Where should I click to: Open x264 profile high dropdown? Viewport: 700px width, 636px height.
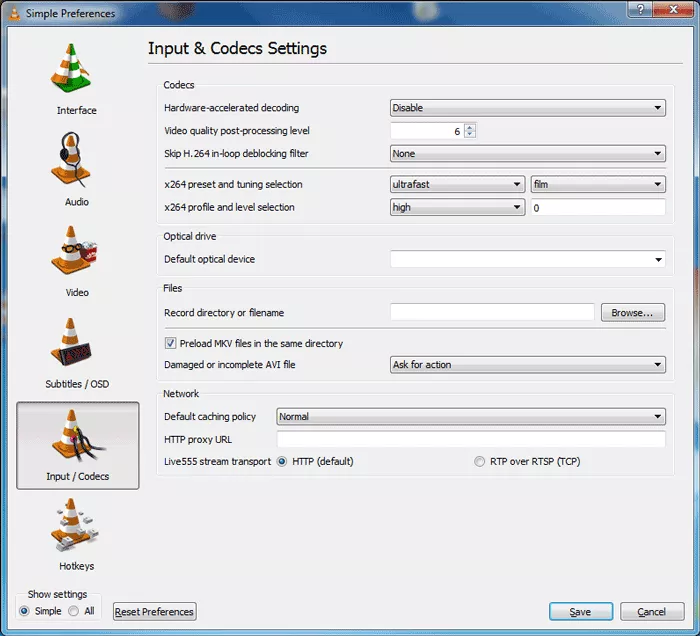point(457,208)
